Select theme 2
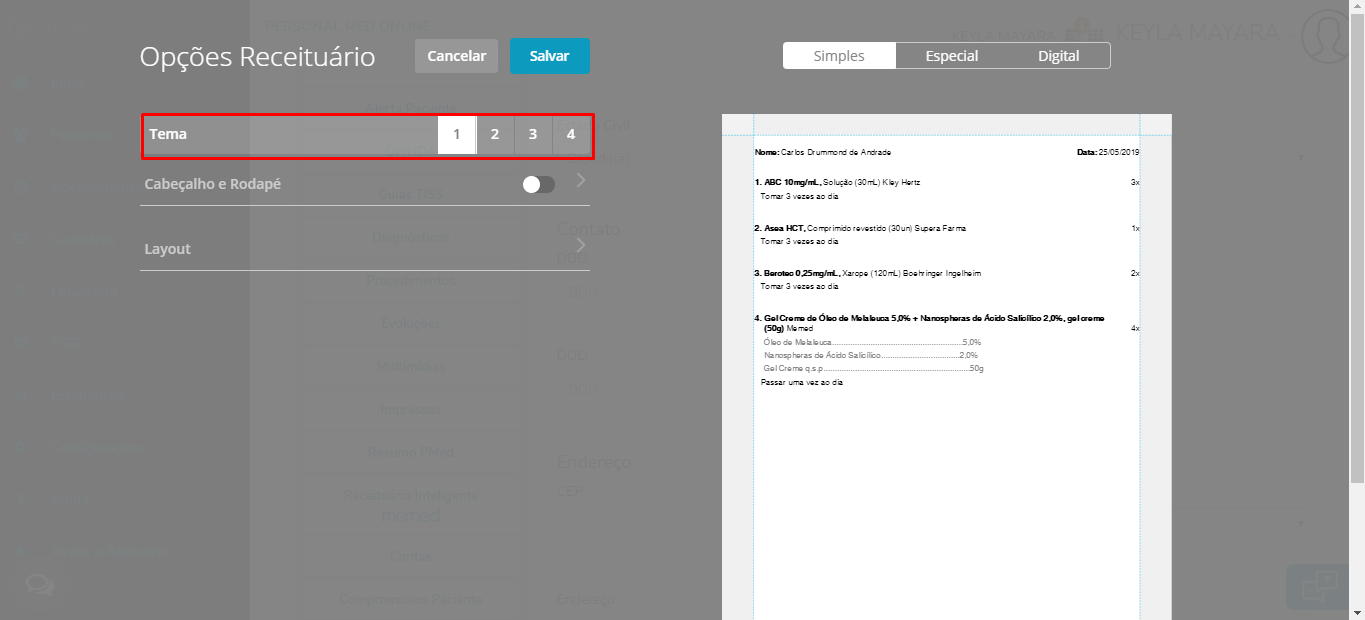The width and height of the screenshot is (1365, 620). coord(495,134)
